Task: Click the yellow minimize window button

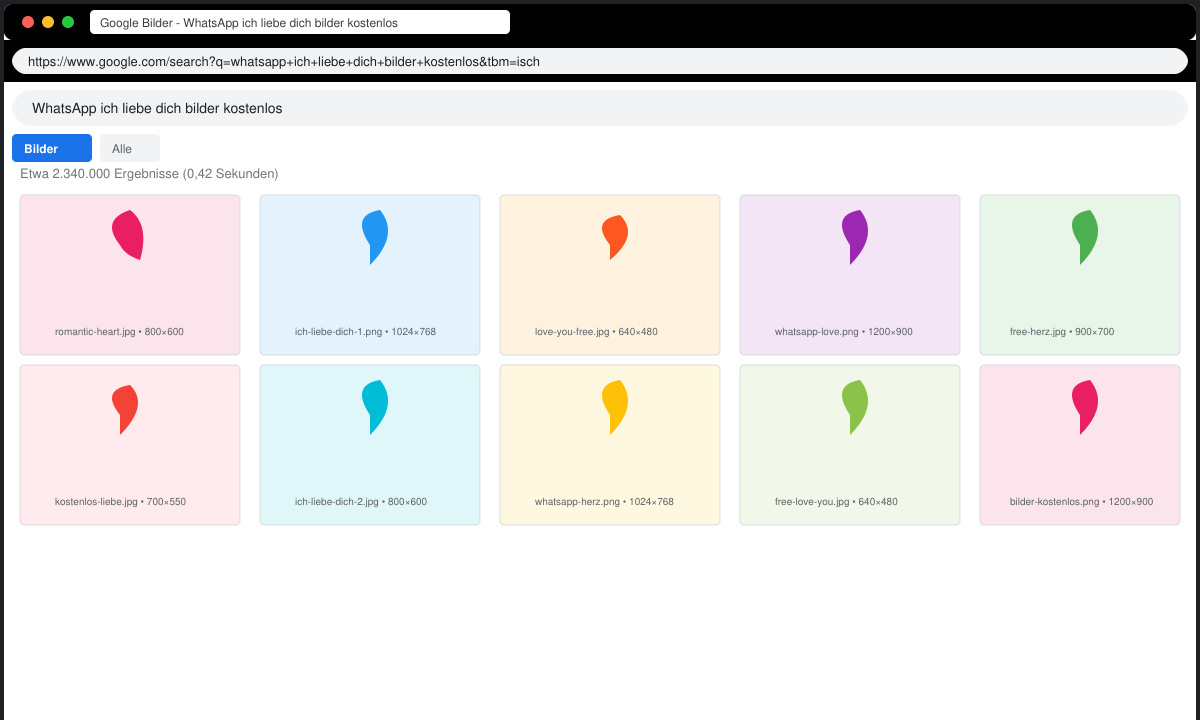Action: coord(48,22)
